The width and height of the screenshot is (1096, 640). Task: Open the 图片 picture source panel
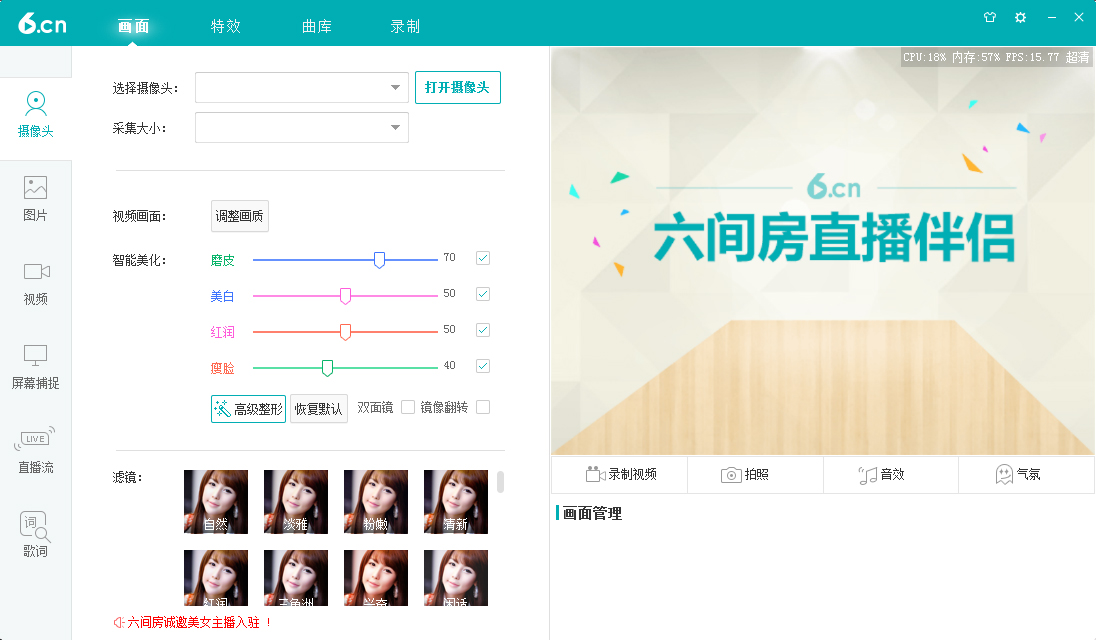point(35,199)
